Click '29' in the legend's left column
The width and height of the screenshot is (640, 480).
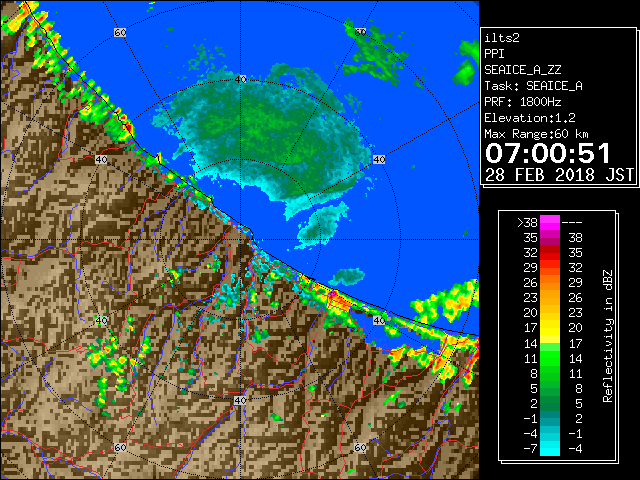531,268
